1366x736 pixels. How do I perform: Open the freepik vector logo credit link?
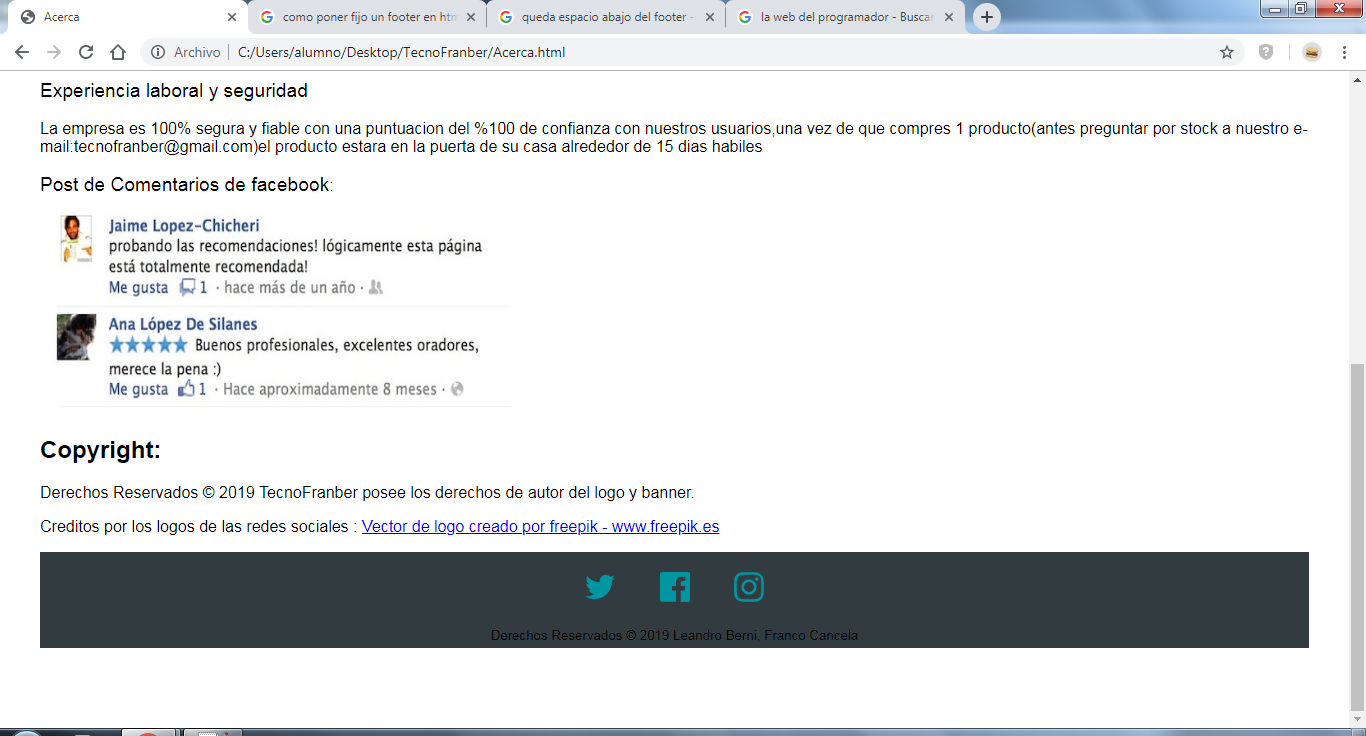tap(540, 526)
